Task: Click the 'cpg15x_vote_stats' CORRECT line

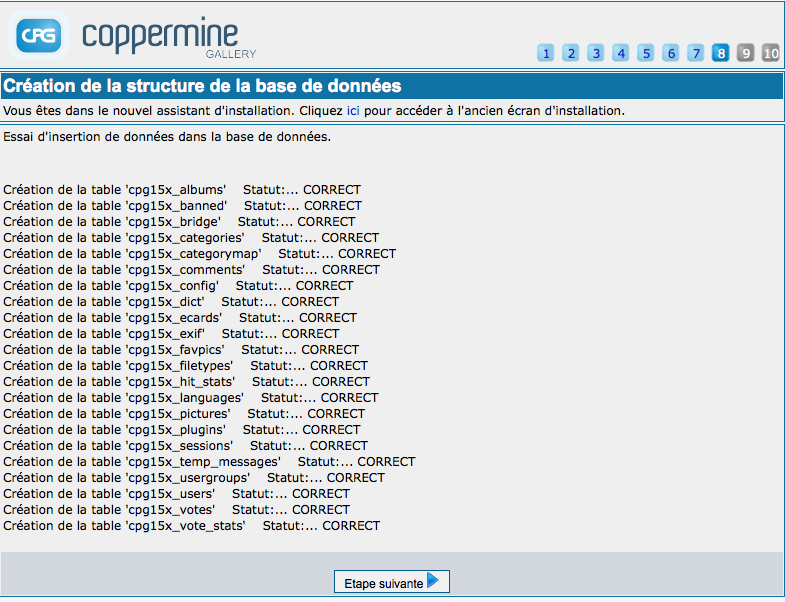Action: click(192, 526)
